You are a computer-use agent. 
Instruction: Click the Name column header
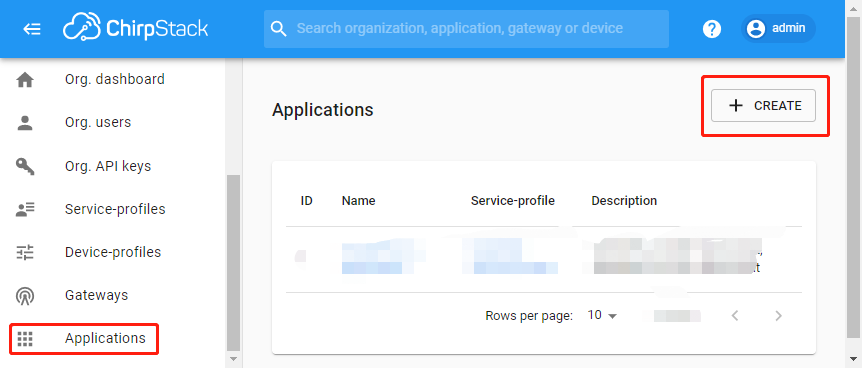coord(358,201)
